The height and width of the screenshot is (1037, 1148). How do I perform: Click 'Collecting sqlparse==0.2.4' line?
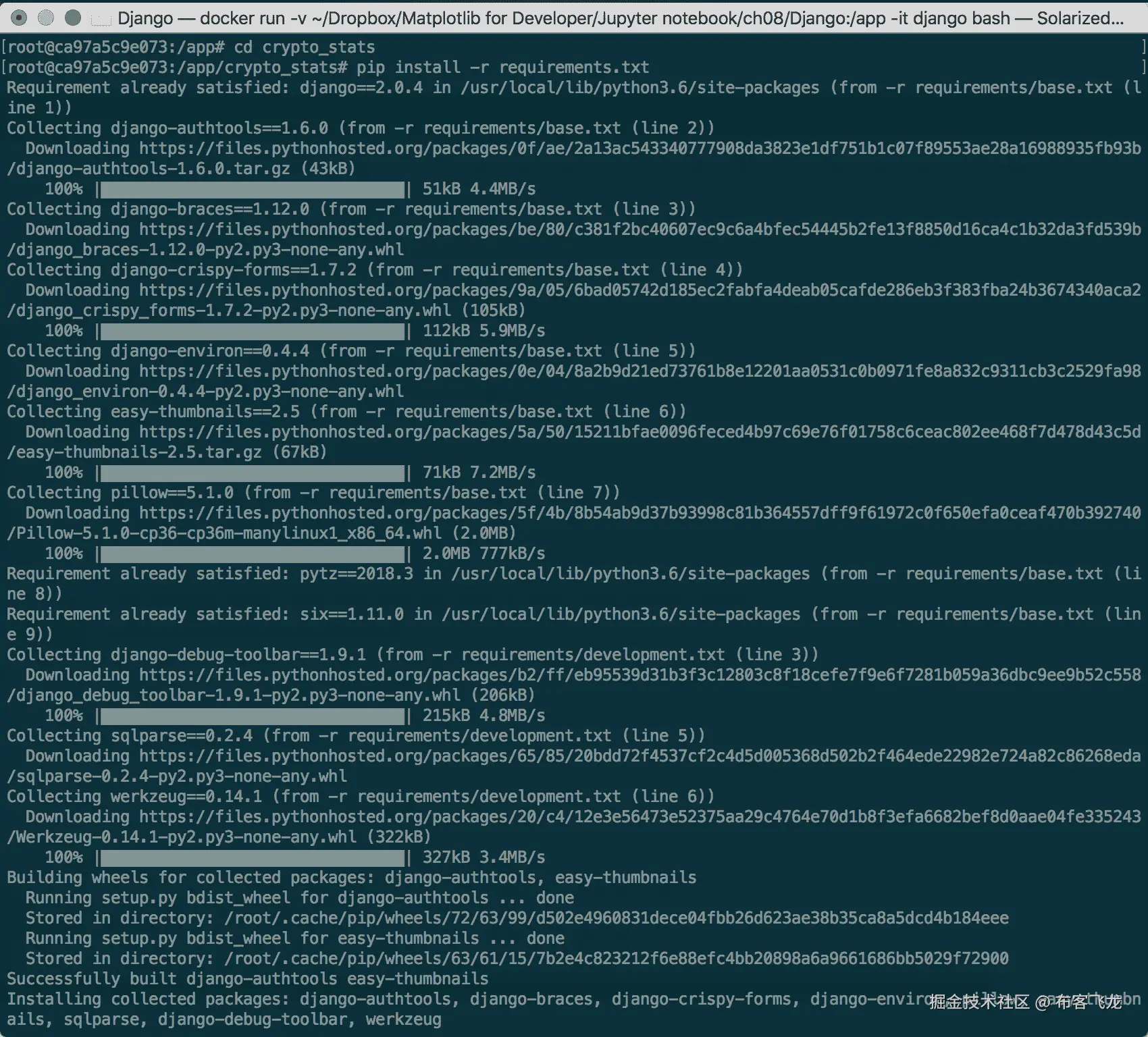(356, 736)
